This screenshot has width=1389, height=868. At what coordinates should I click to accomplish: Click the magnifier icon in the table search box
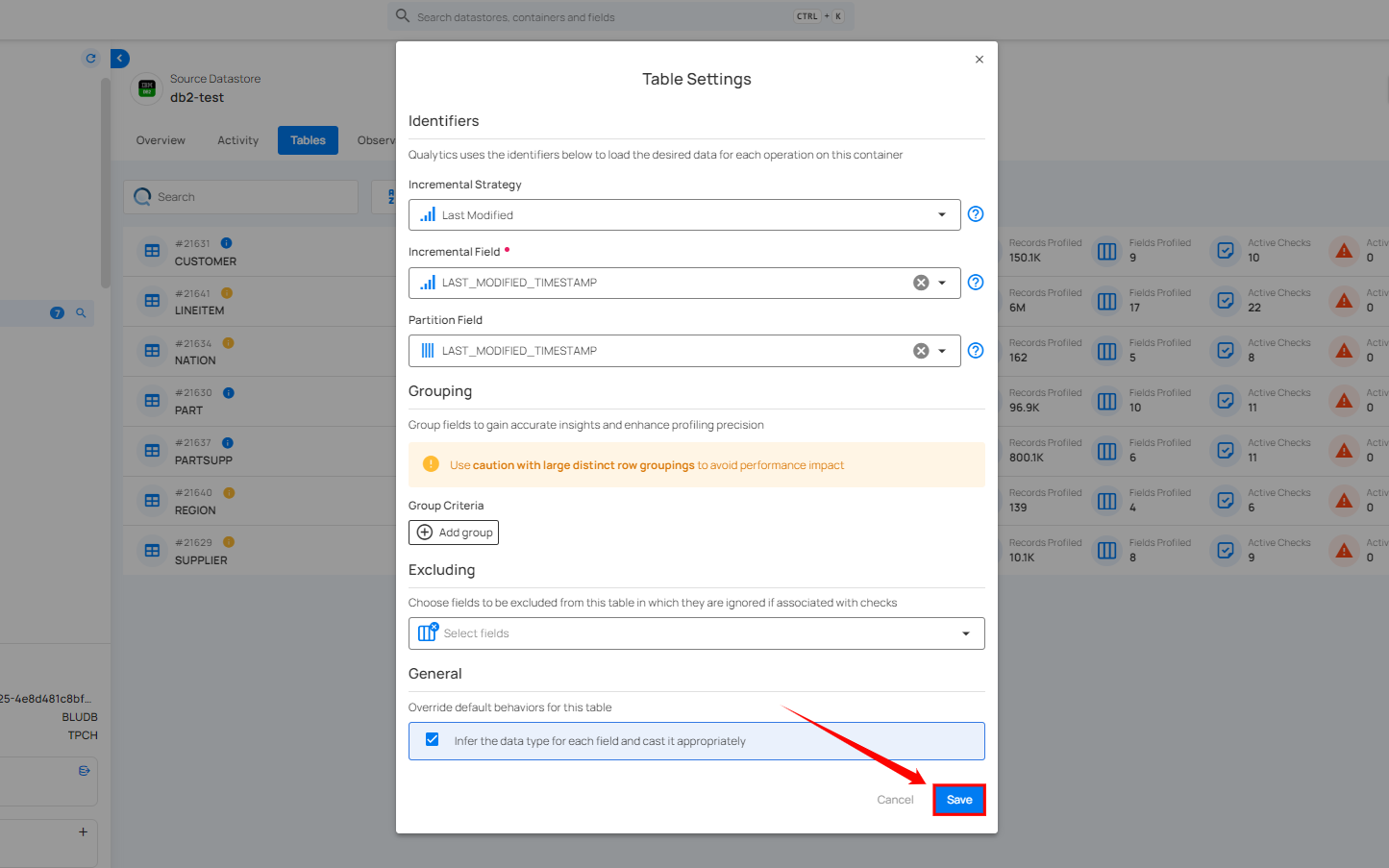(x=142, y=196)
